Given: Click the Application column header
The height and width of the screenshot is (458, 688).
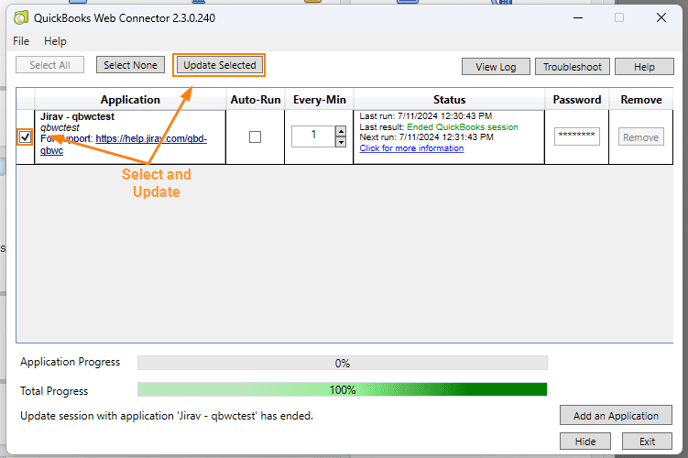Looking at the screenshot, I should coord(130,100).
